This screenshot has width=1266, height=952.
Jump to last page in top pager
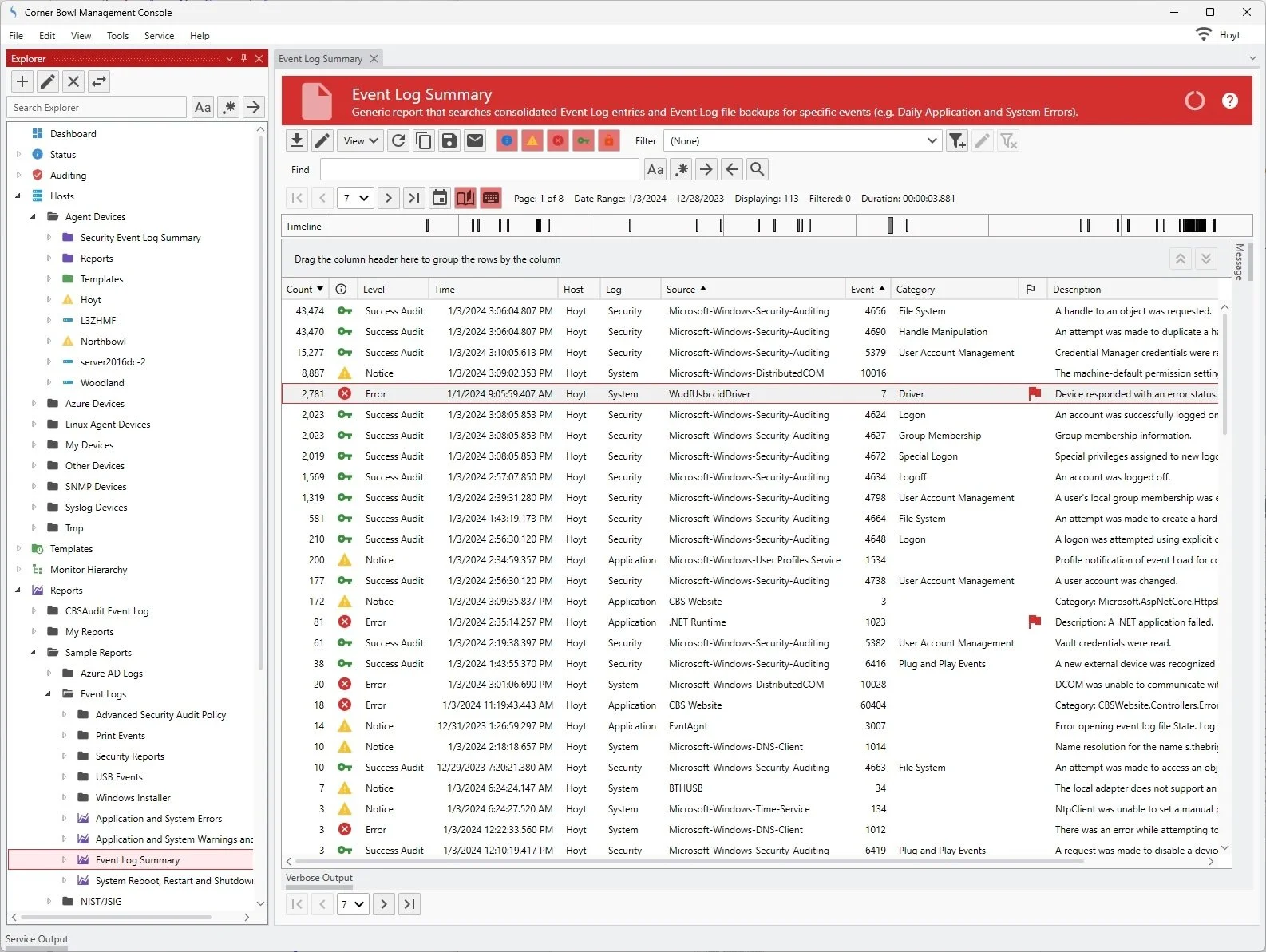coord(414,198)
